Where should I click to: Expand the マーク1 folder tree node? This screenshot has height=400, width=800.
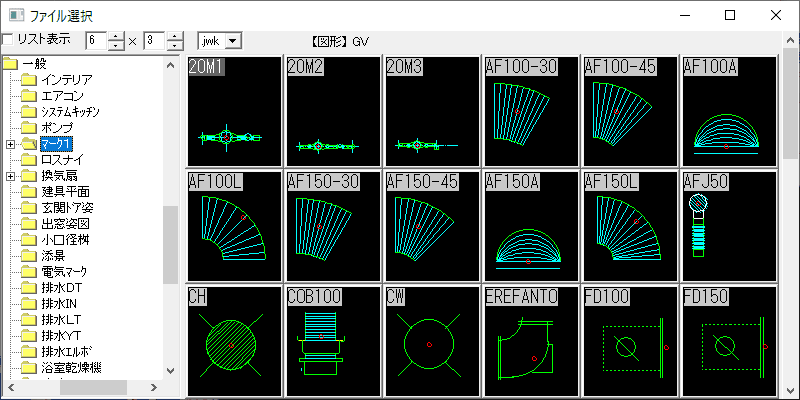coord(10,144)
